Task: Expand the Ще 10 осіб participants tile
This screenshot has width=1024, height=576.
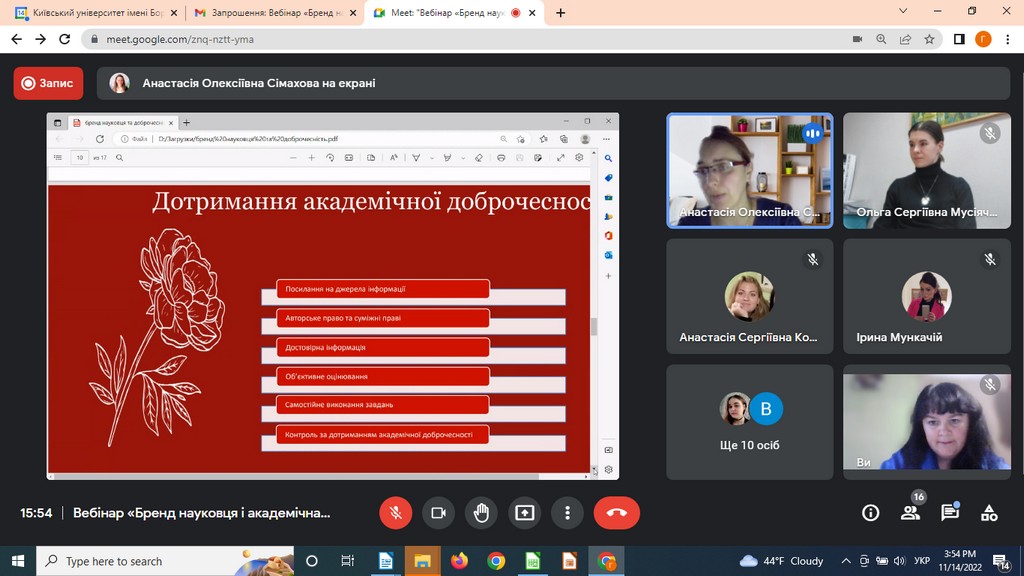Action: pos(750,421)
